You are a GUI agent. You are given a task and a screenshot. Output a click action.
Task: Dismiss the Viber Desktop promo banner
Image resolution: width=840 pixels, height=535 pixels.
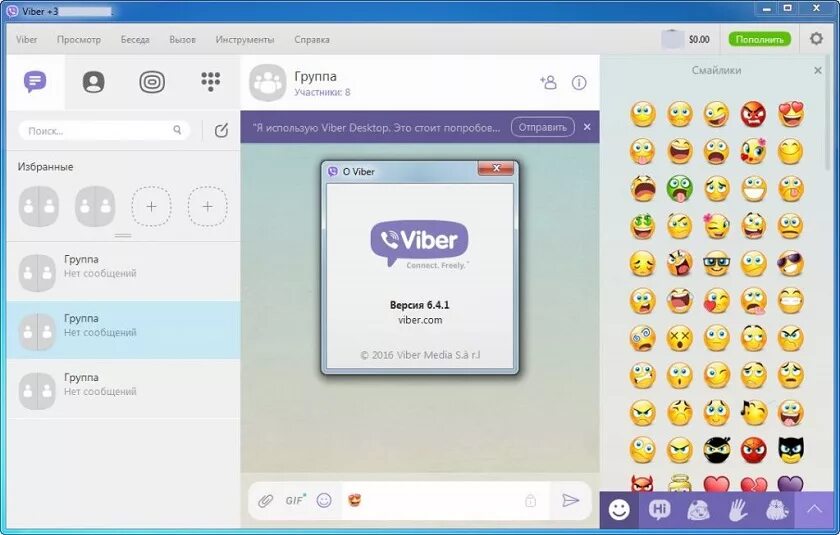(587, 127)
